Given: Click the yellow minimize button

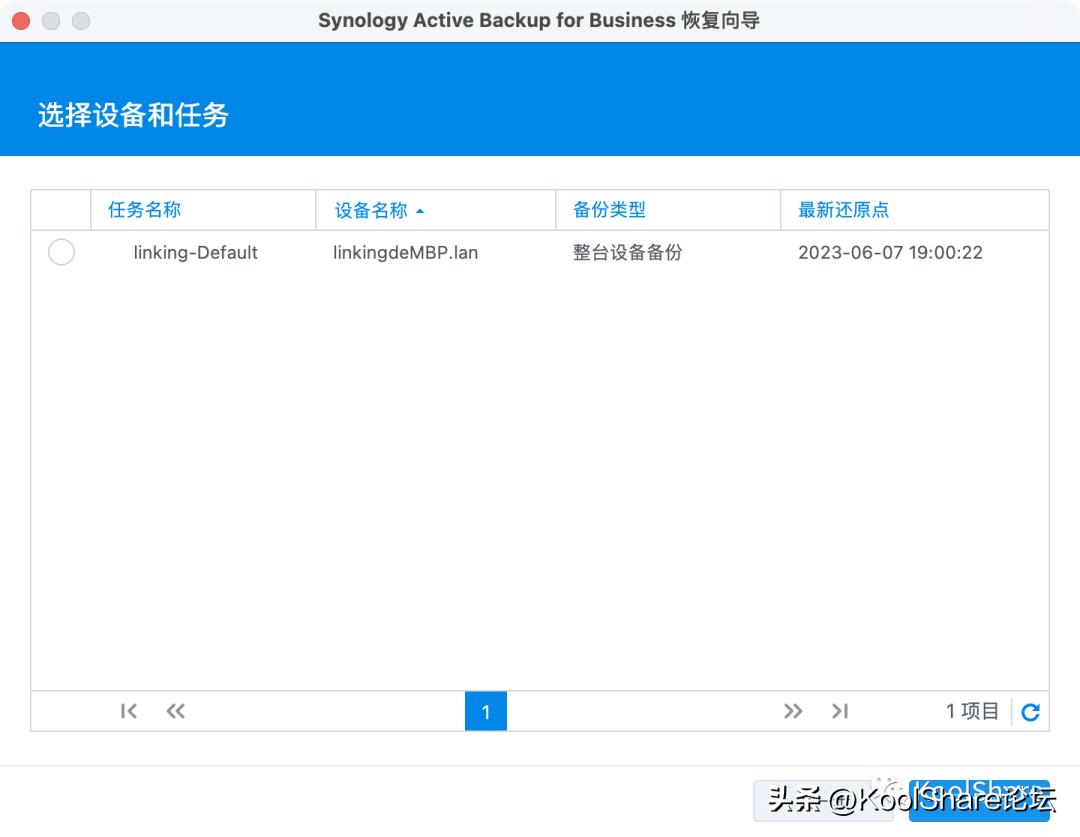Looking at the screenshot, I should click(x=50, y=19).
